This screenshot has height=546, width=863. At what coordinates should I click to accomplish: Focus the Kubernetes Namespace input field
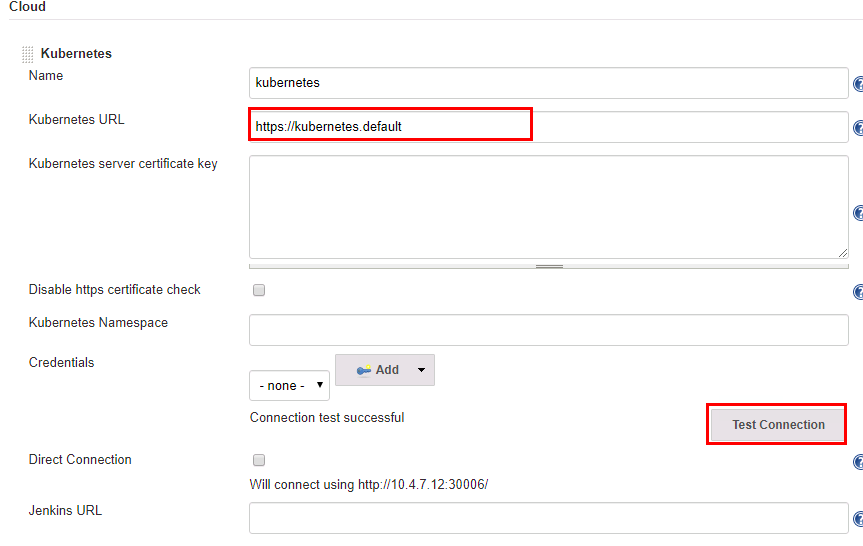[x=548, y=329]
